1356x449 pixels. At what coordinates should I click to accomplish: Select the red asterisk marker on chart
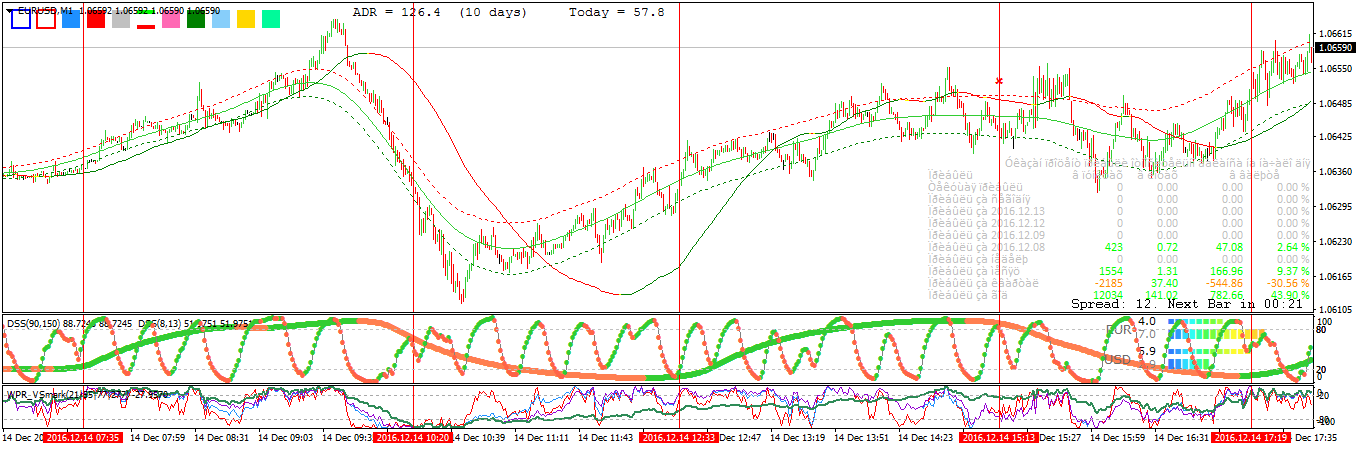(x=999, y=81)
